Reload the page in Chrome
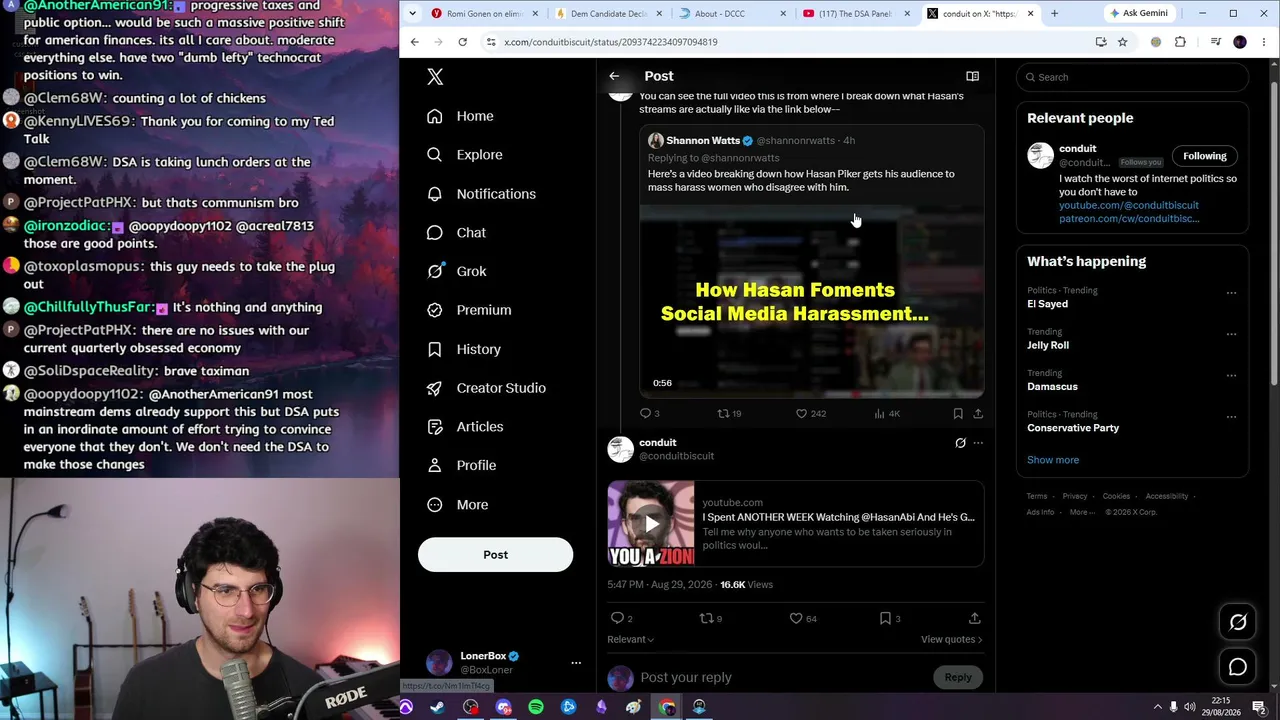This screenshot has height=720, width=1280. tap(462, 42)
